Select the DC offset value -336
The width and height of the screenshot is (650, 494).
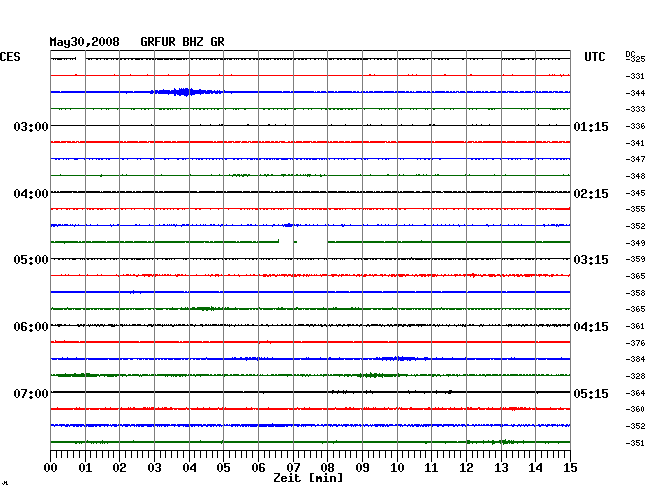pyautogui.click(x=635, y=126)
